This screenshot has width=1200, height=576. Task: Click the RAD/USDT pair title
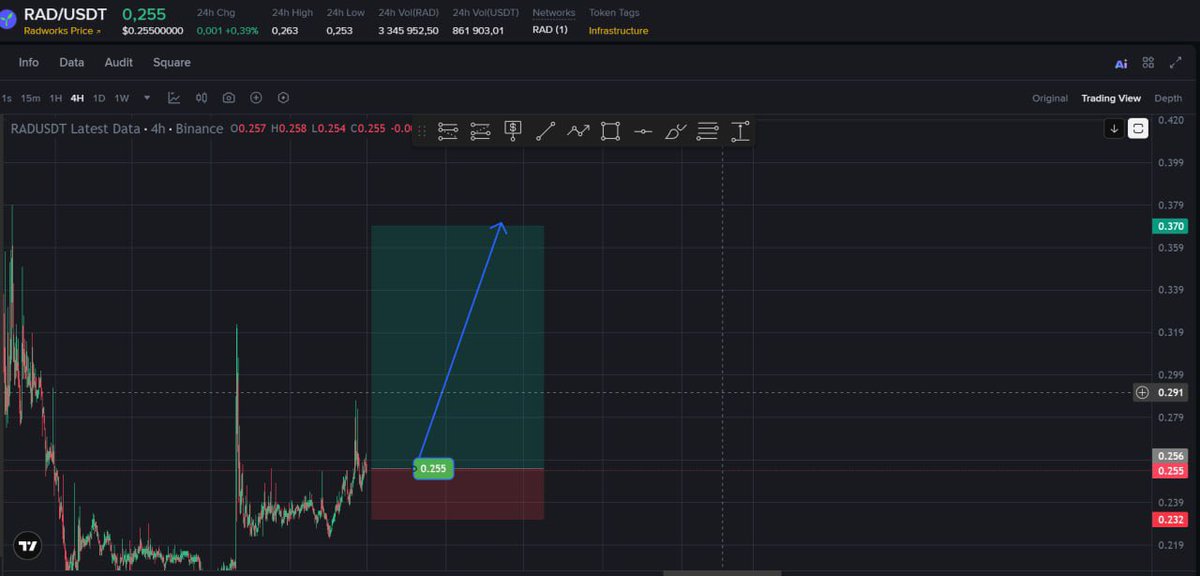pos(65,13)
